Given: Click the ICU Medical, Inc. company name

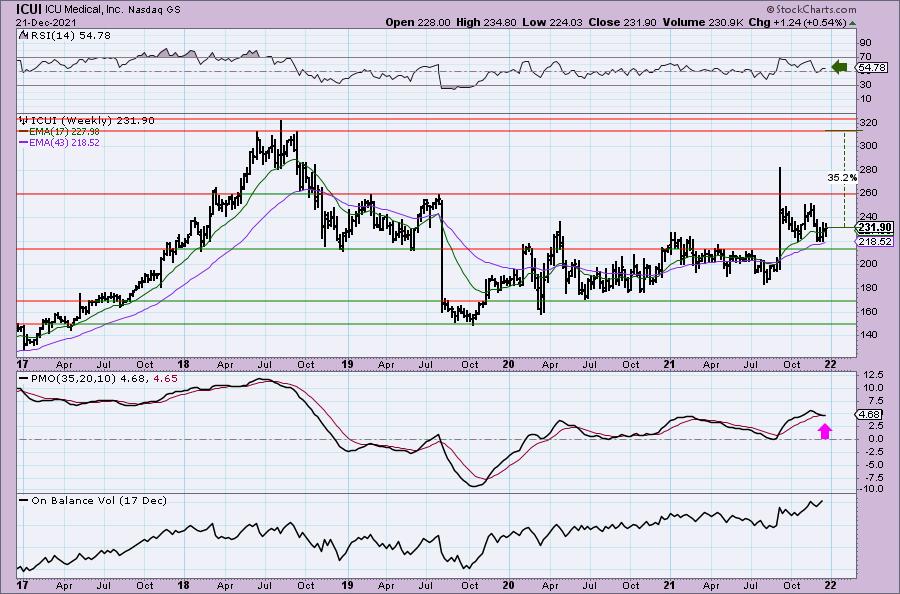Looking at the screenshot, I should coord(82,10).
